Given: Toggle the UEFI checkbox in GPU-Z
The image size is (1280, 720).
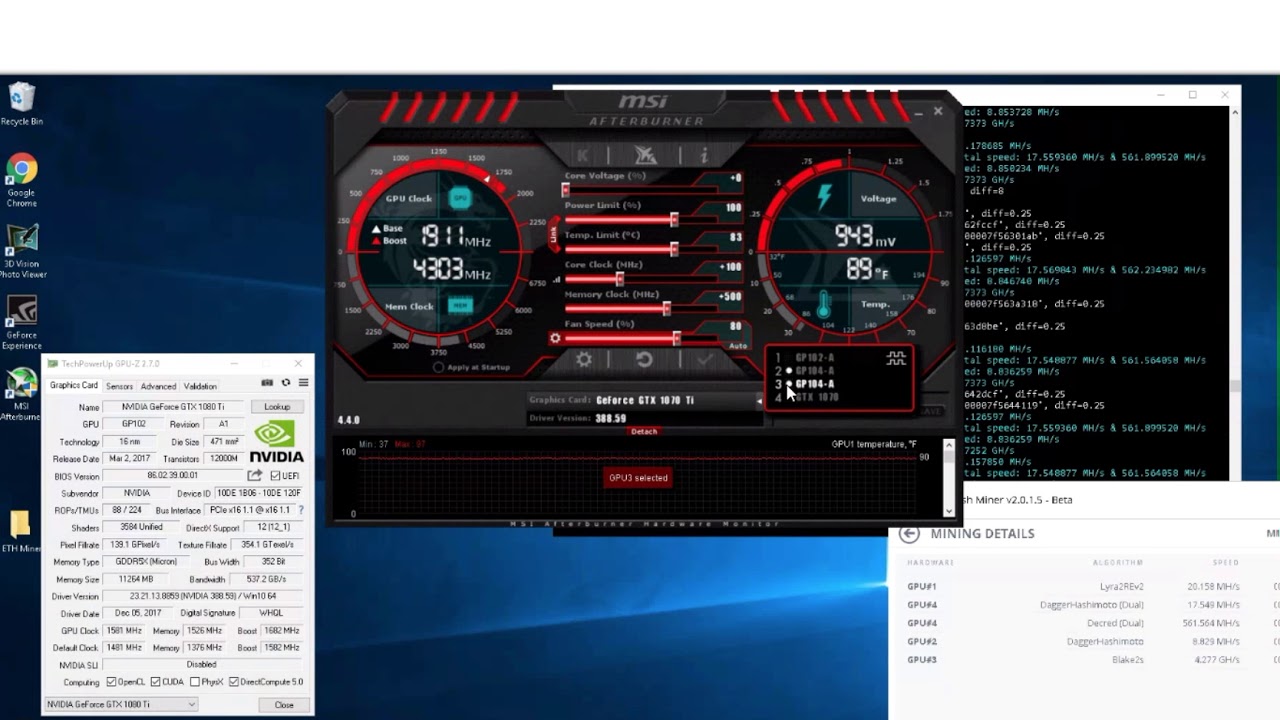Looking at the screenshot, I should coord(276,476).
